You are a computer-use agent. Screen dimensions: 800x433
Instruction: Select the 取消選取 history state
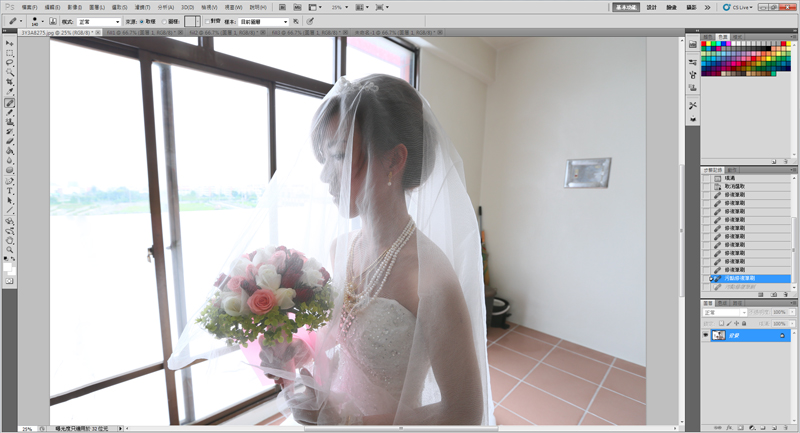tap(736, 186)
